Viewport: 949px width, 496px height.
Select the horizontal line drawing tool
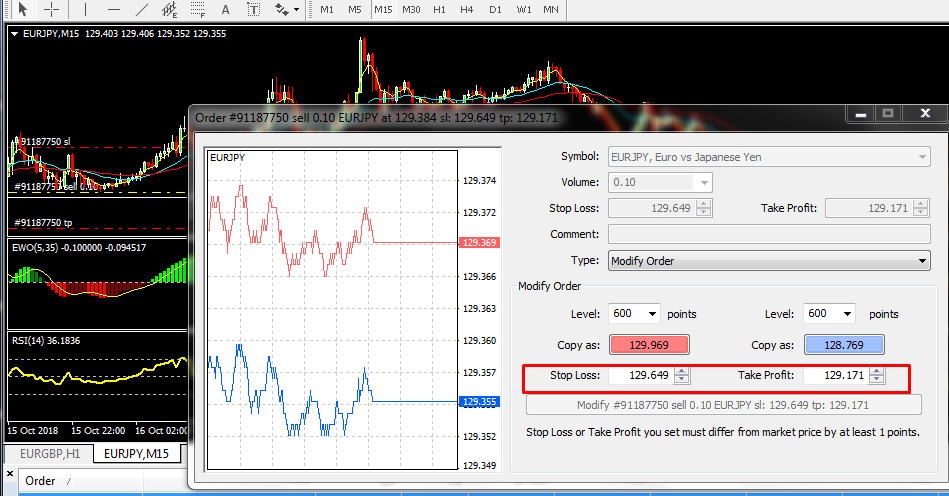(x=113, y=10)
